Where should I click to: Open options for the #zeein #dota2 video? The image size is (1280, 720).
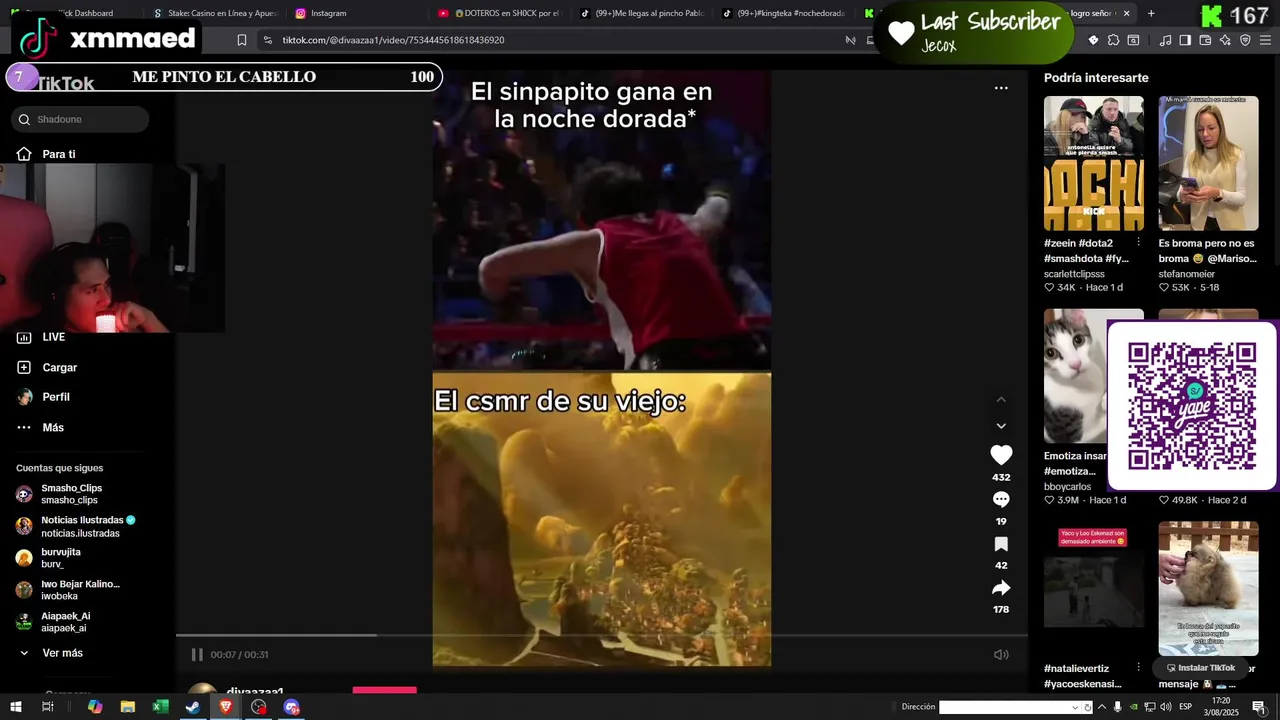(1138, 243)
